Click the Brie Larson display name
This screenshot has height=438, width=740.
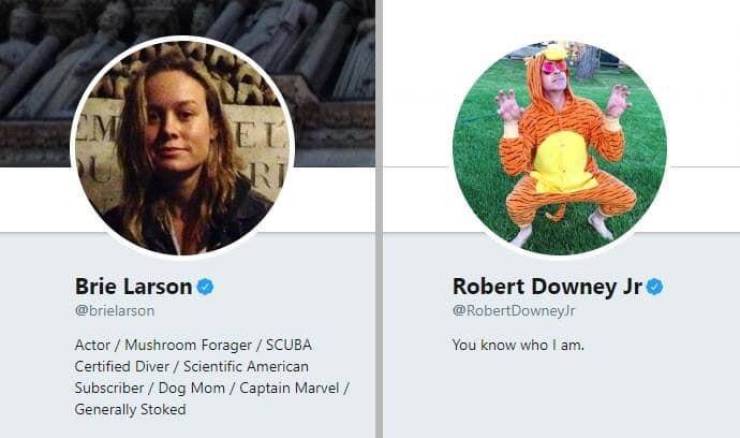pos(133,287)
